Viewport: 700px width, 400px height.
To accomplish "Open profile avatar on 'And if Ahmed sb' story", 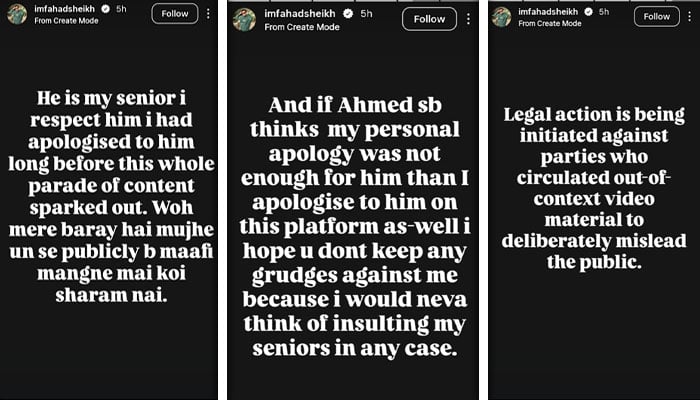I will point(244,20).
